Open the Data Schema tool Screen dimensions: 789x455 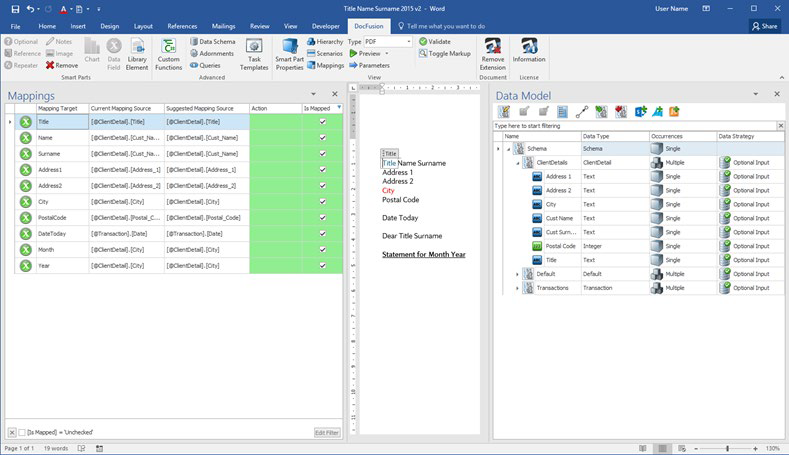point(212,41)
